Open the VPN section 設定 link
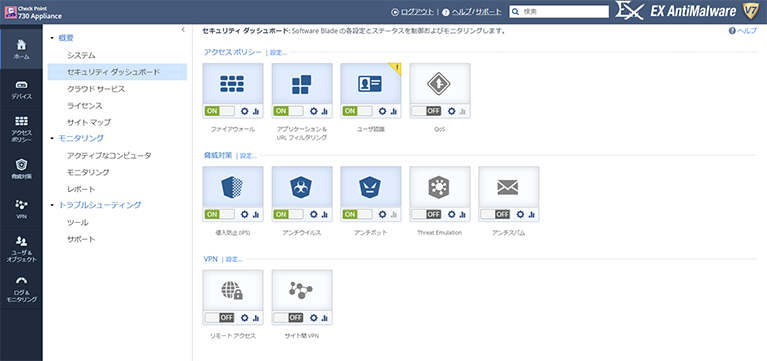This screenshot has height=361, width=767. (234, 259)
